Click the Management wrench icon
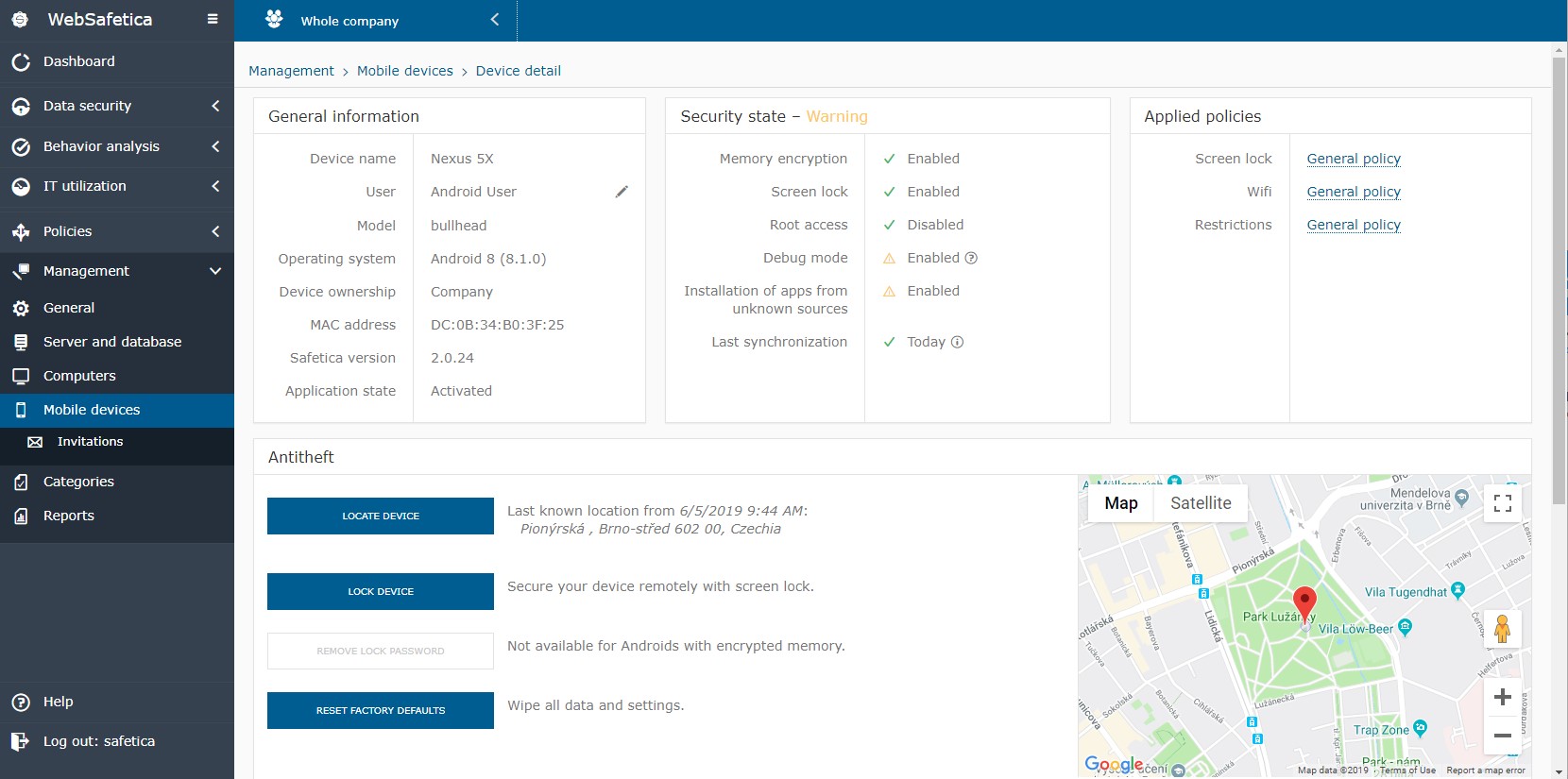Viewport: 1568px width, 779px height. point(21,271)
